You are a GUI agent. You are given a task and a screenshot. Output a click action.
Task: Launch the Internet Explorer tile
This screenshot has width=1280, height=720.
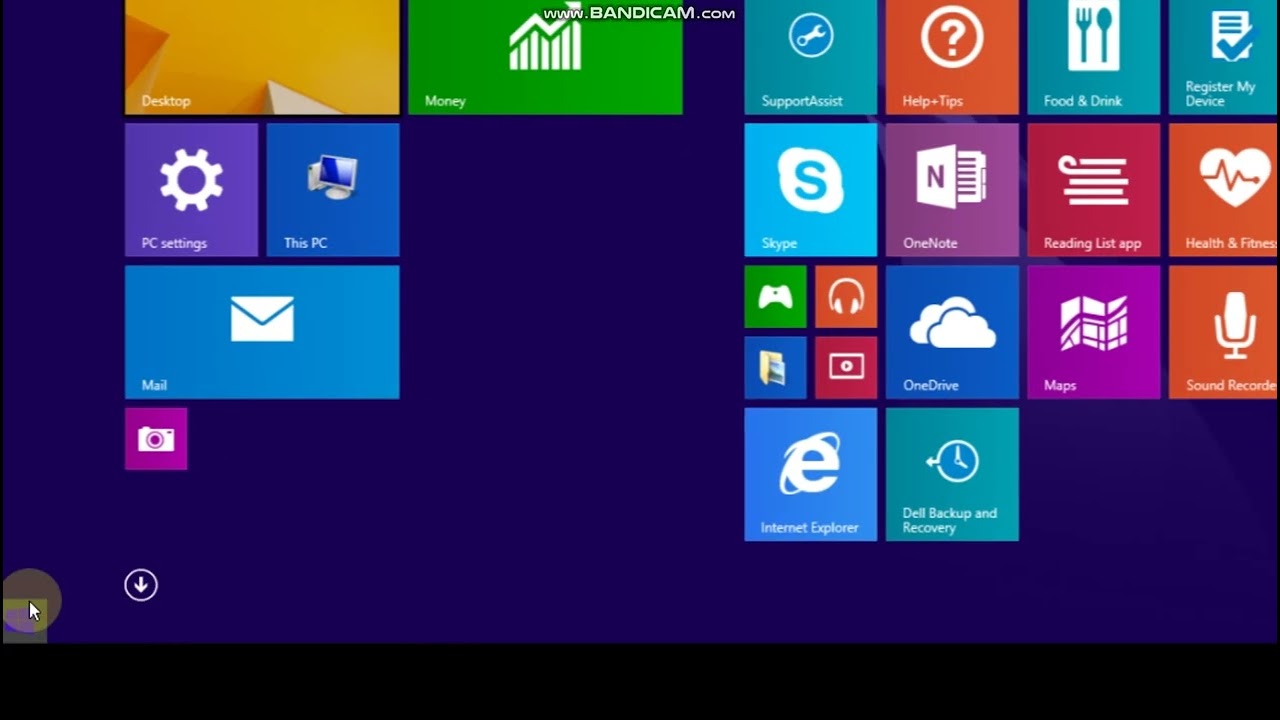point(810,474)
